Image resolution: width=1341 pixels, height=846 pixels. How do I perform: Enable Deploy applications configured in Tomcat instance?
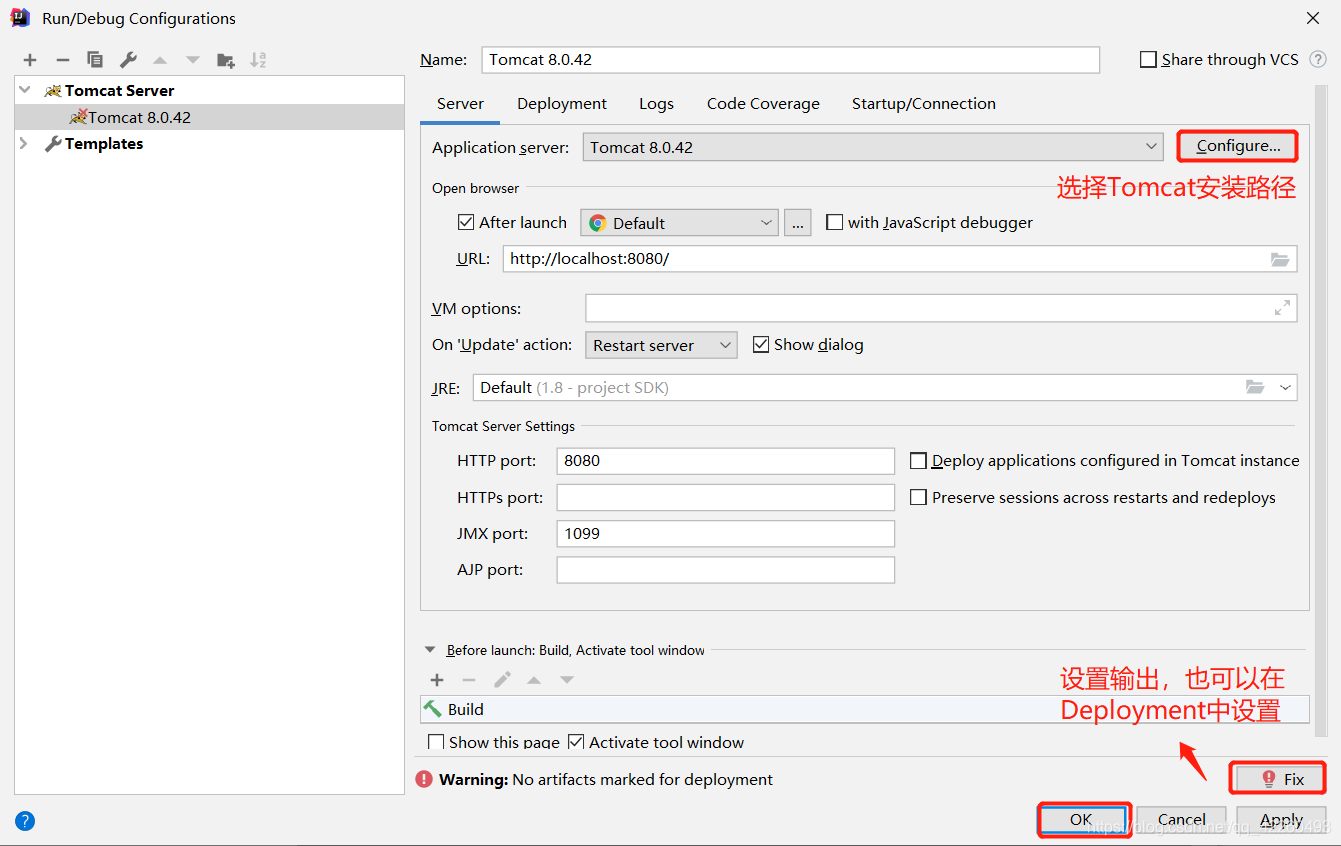[918, 461]
